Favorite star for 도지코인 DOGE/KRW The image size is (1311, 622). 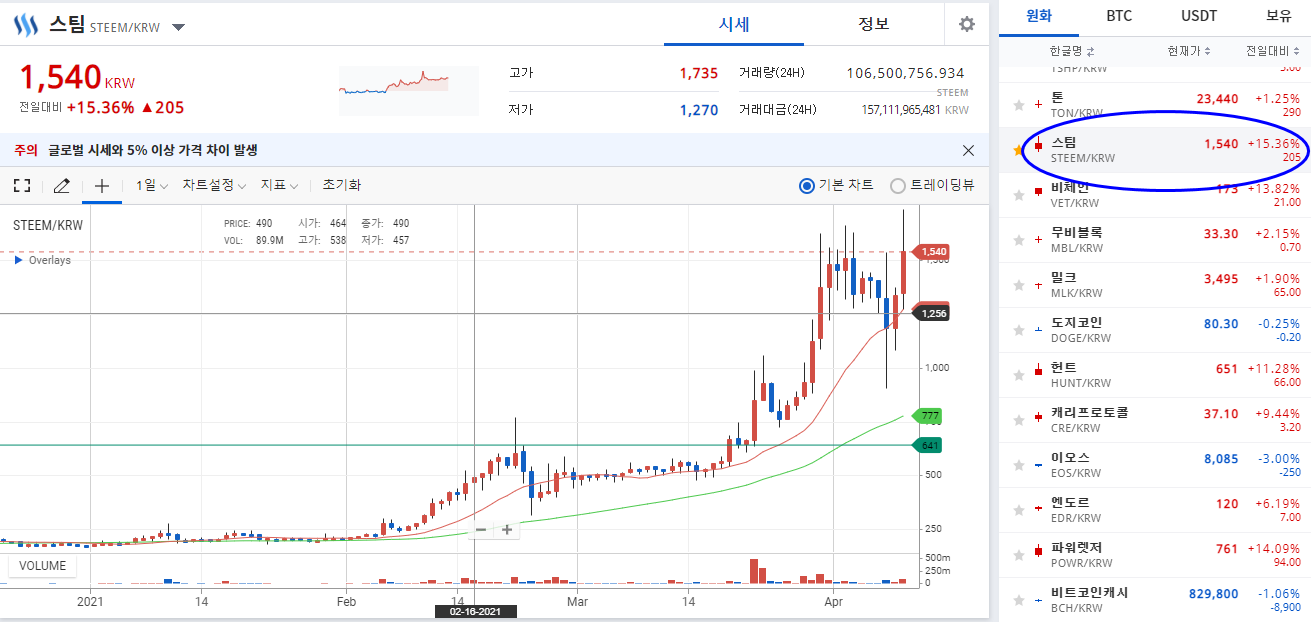click(1019, 329)
